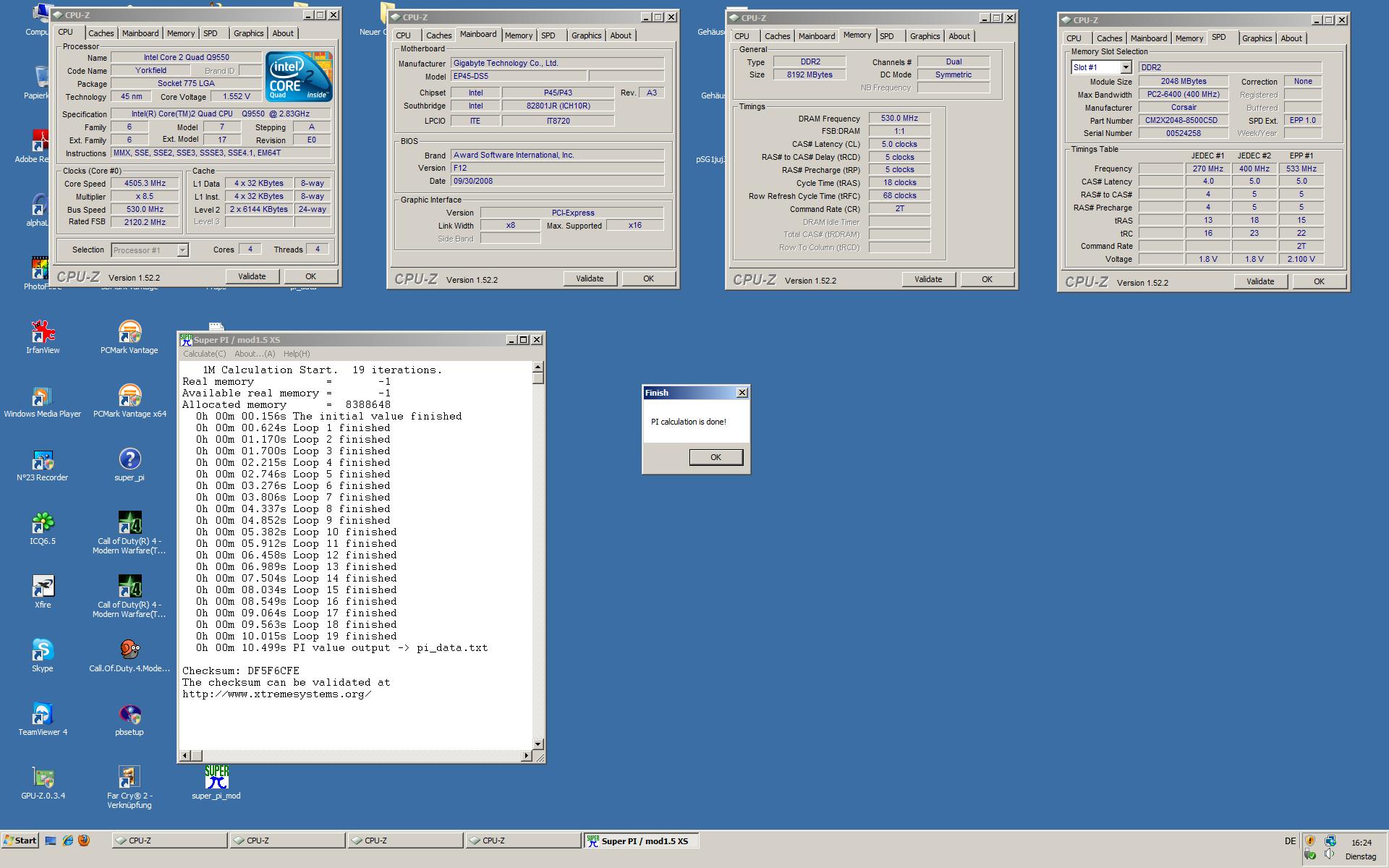Open the PCMark Vantage desktop shortcut

pyautogui.click(x=129, y=337)
